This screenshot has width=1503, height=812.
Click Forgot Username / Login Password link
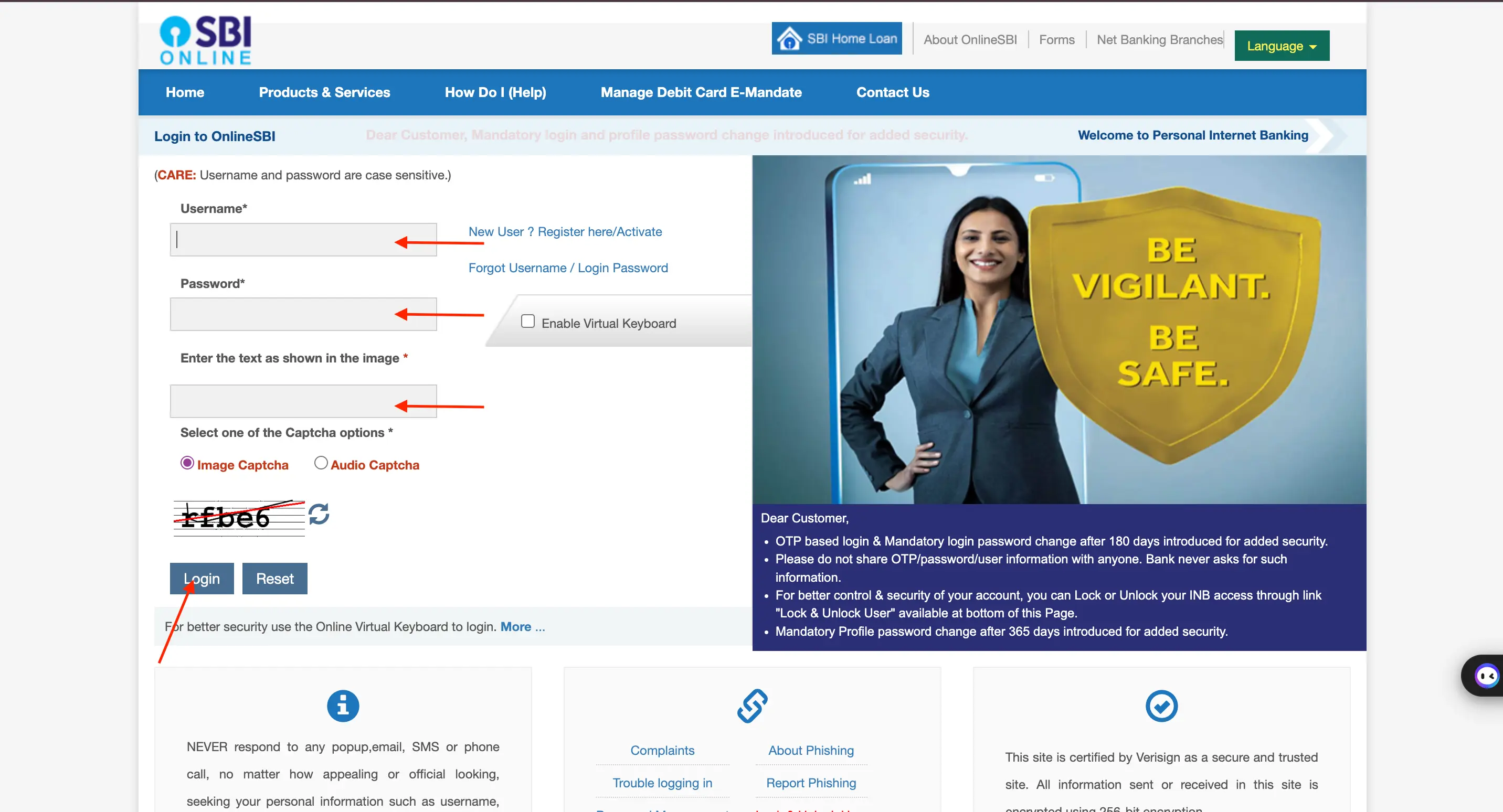(x=568, y=267)
